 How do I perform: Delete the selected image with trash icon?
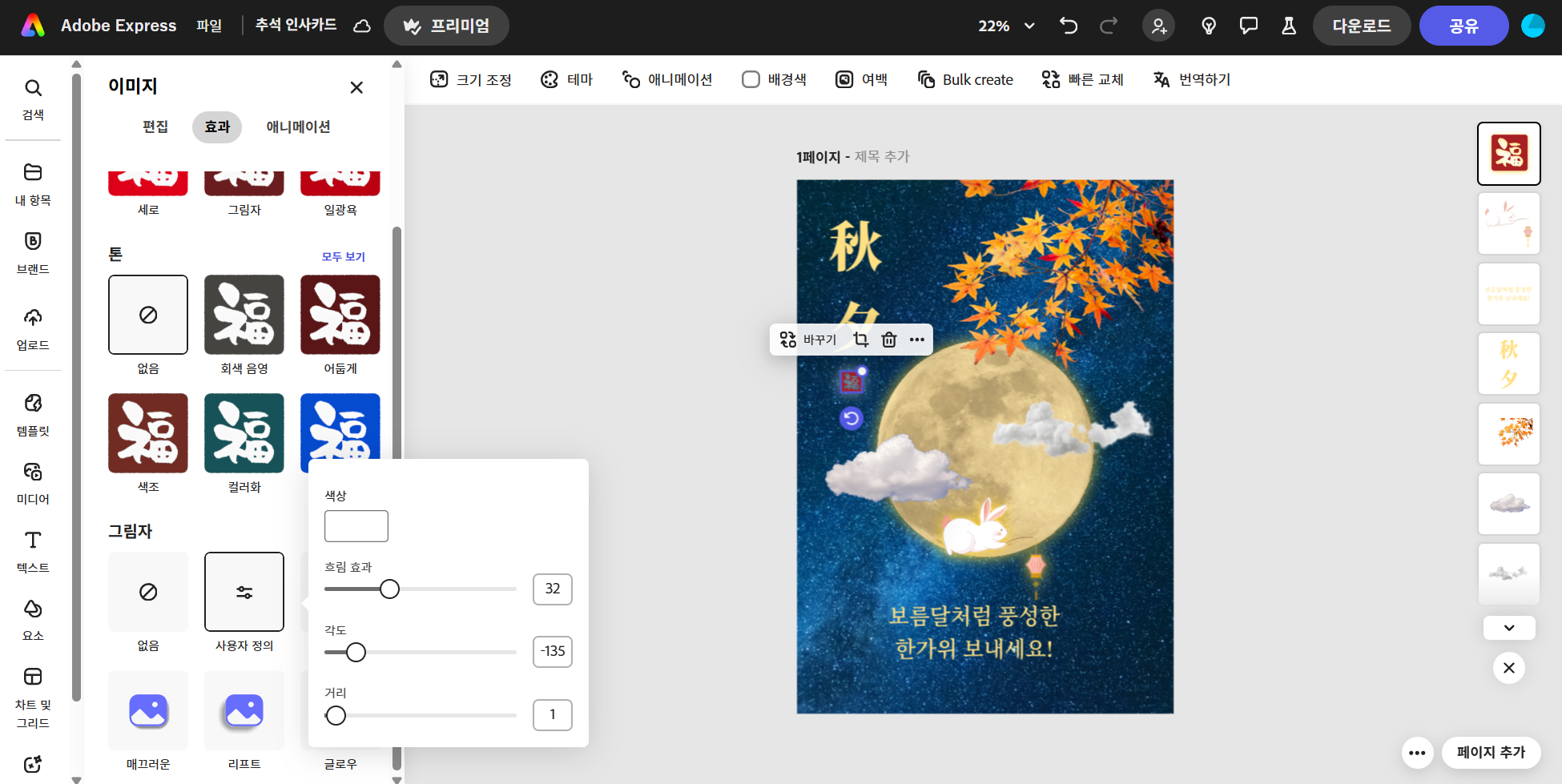coord(889,340)
